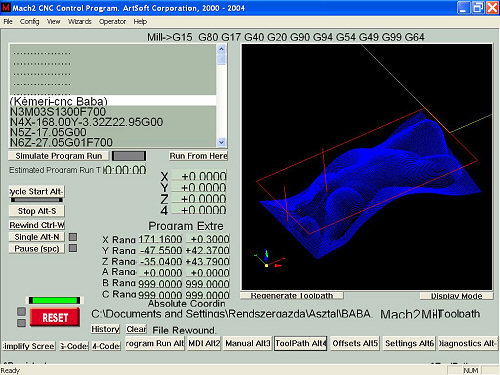Screen dimensions: 500x375
Task: Click the X axis DRO value field
Action: (199, 176)
